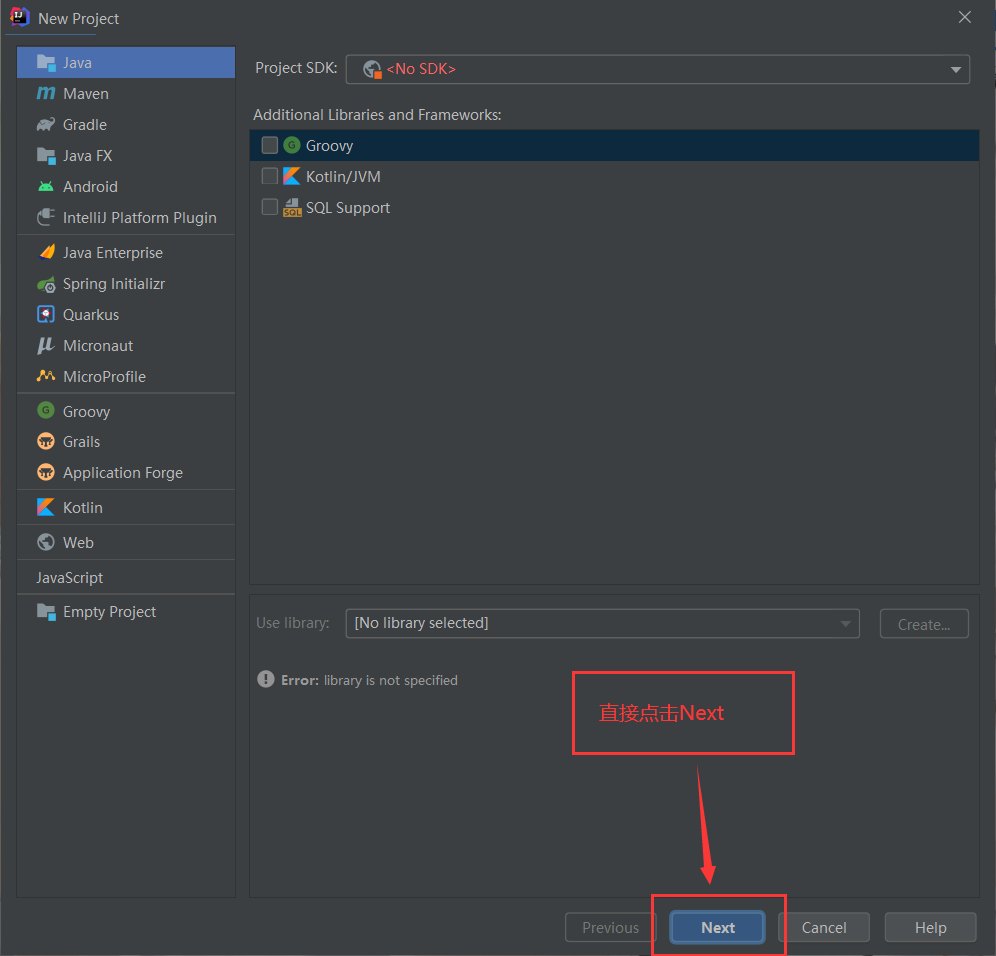
Task: Click the Help button
Action: (930, 927)
